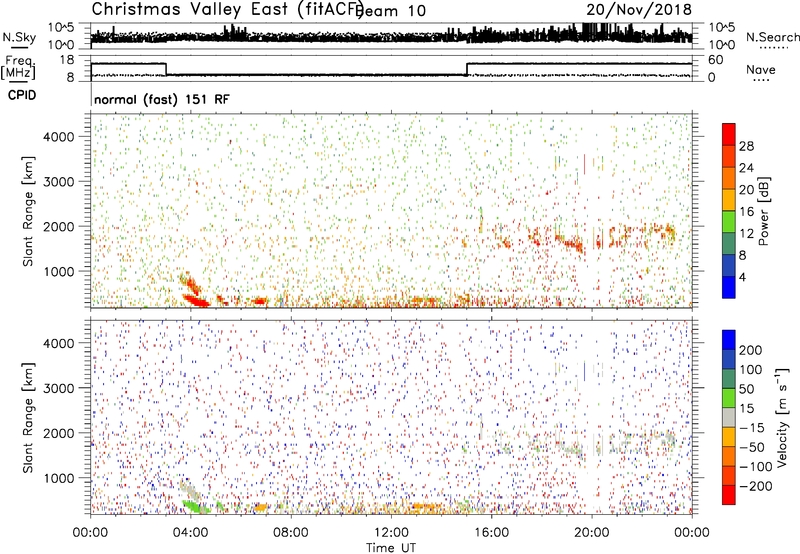Click the '28' label on Power colorbar
This screenshot has height=554, width=800.
746,146
